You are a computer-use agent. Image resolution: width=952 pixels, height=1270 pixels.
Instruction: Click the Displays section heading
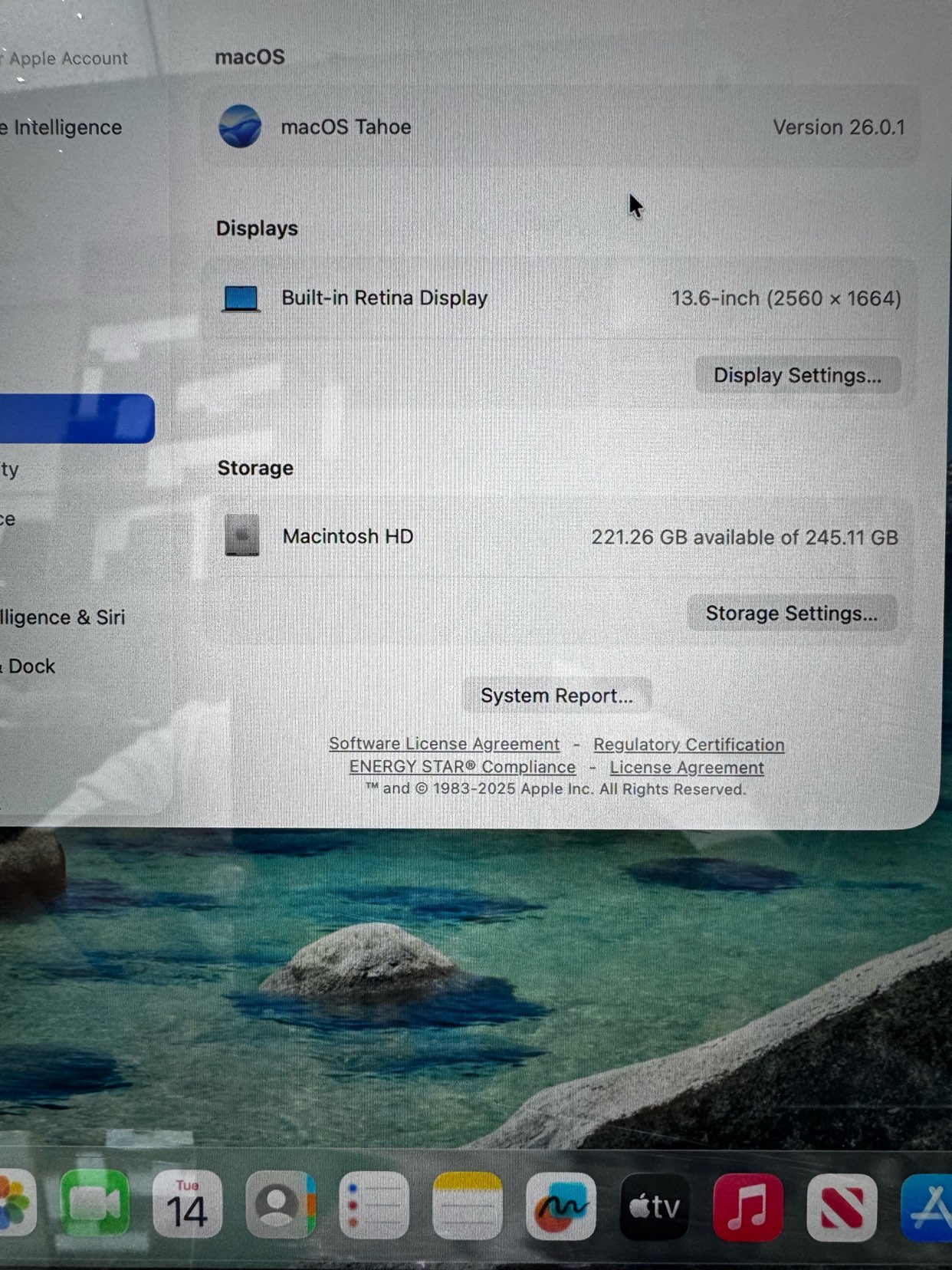click(257, 229)
